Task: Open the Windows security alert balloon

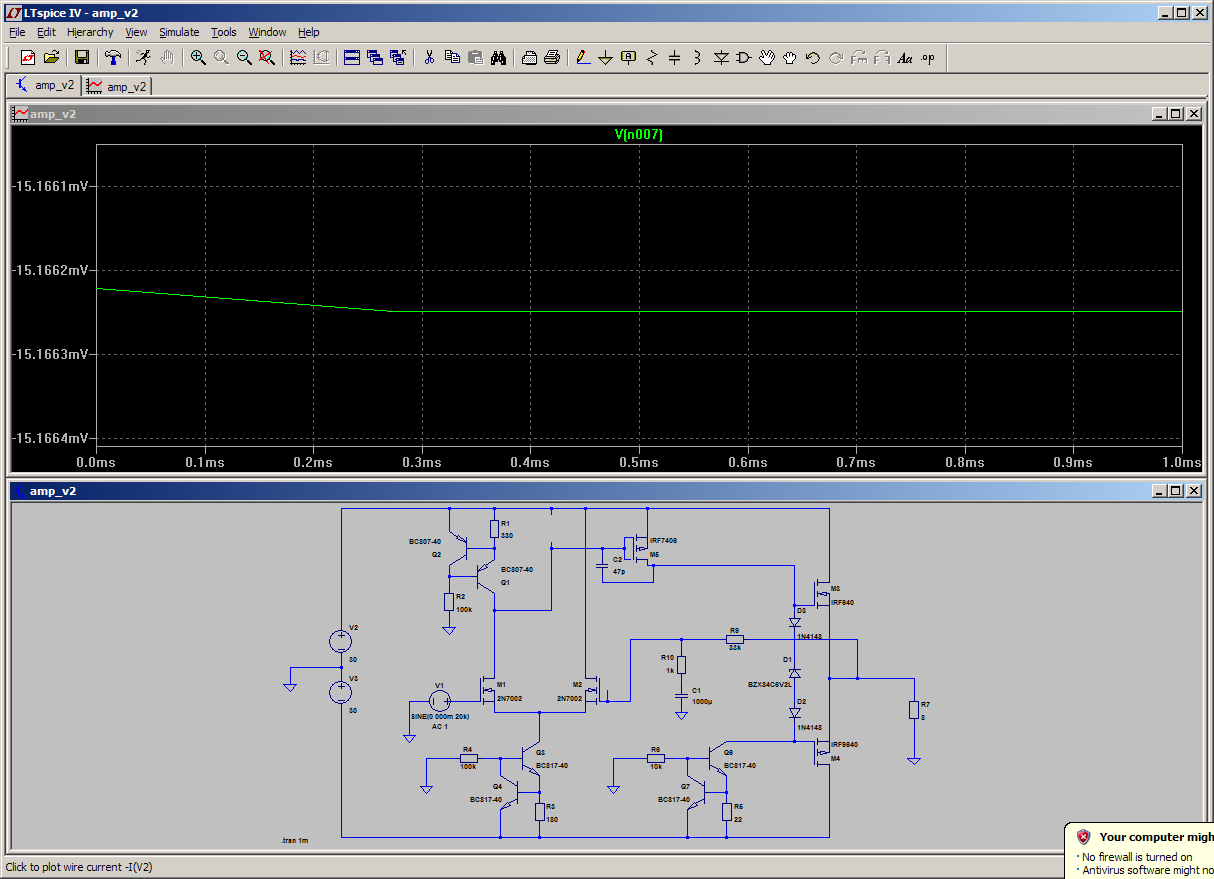Action: [x=1140, y=851]
